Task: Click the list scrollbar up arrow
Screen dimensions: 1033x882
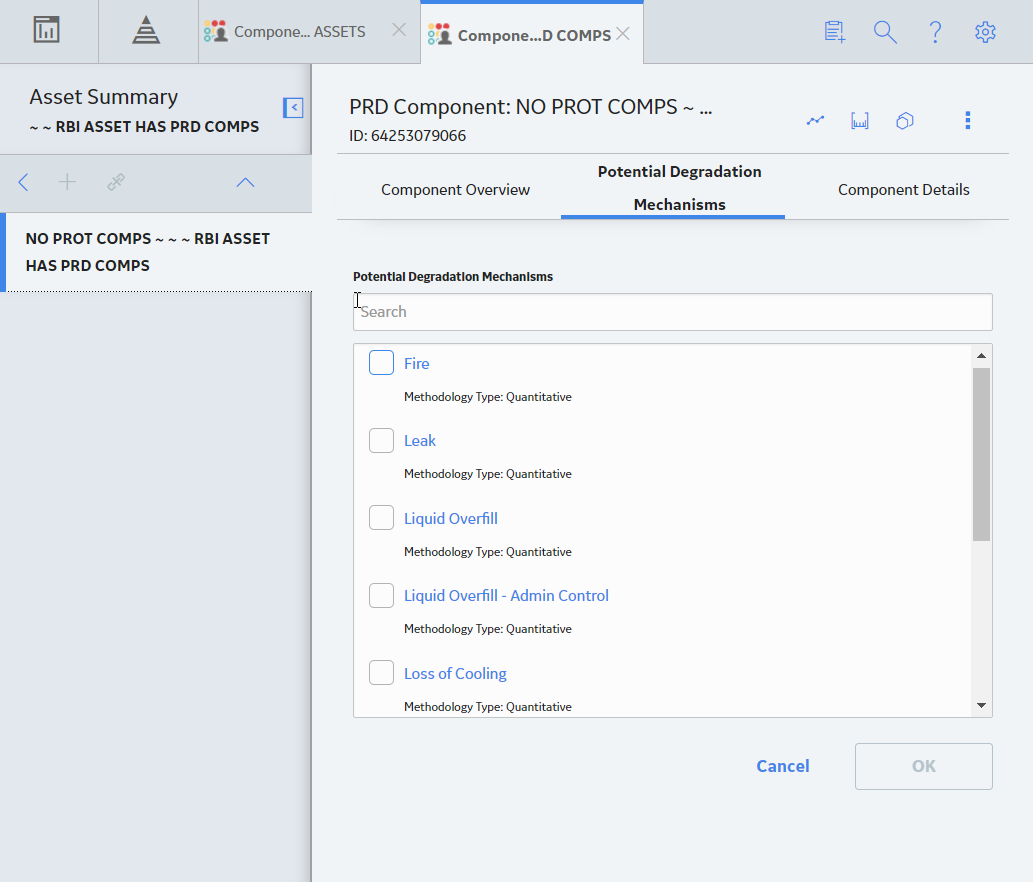Action: [x=981, y=356]
